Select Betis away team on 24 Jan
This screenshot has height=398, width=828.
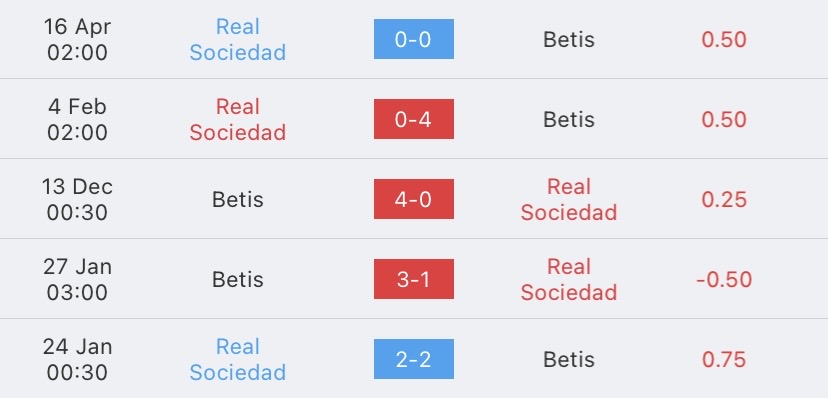click(569, 359)
